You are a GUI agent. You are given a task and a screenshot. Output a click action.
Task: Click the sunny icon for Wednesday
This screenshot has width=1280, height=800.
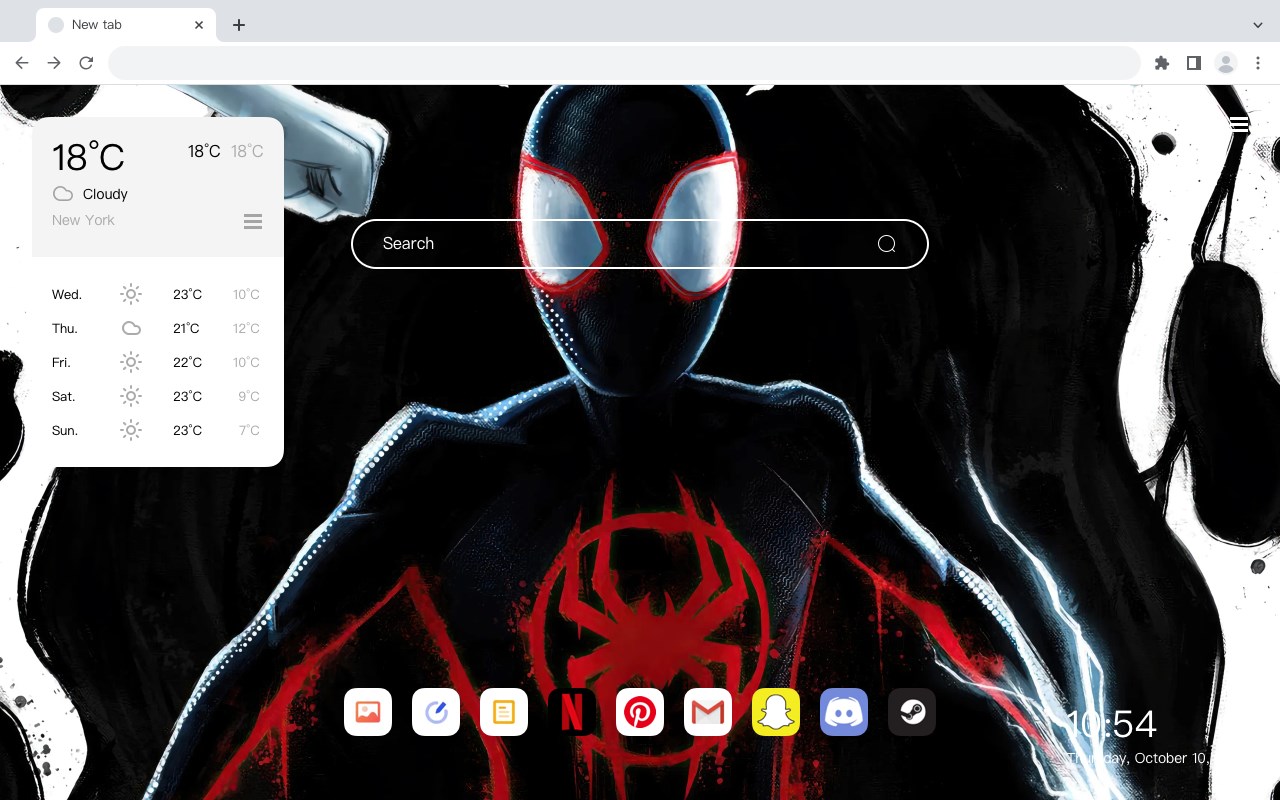[131, 294]
